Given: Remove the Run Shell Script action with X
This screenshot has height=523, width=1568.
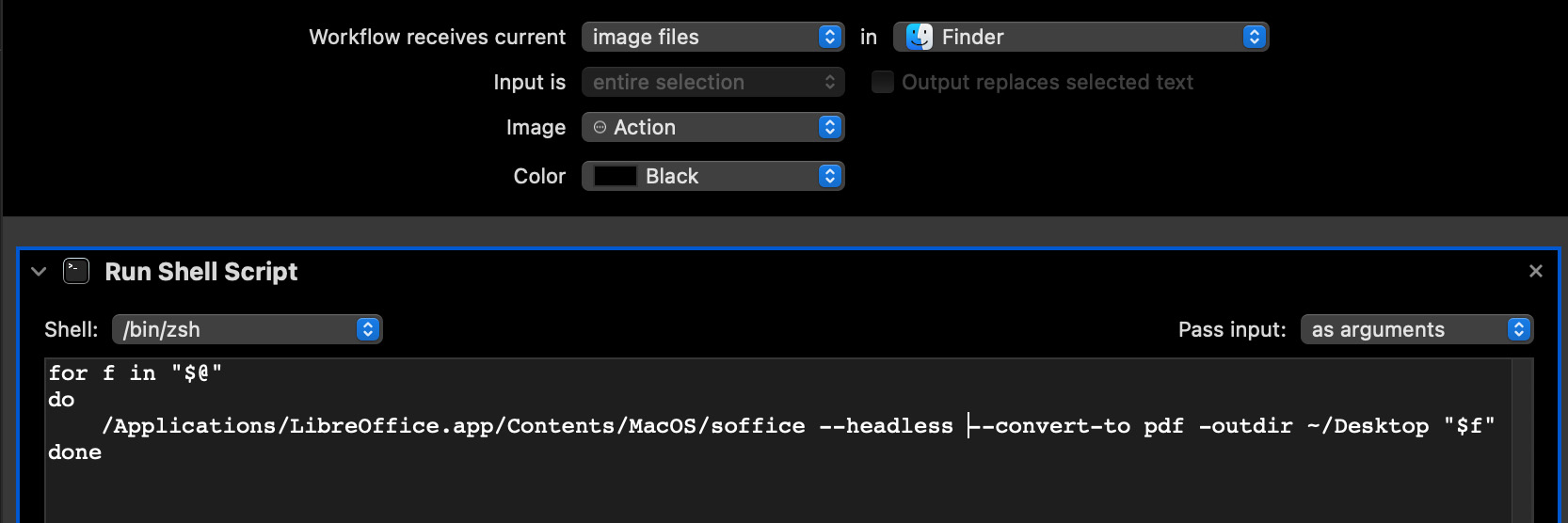Looking at the screenshot, I should (x=1535, y=272).
